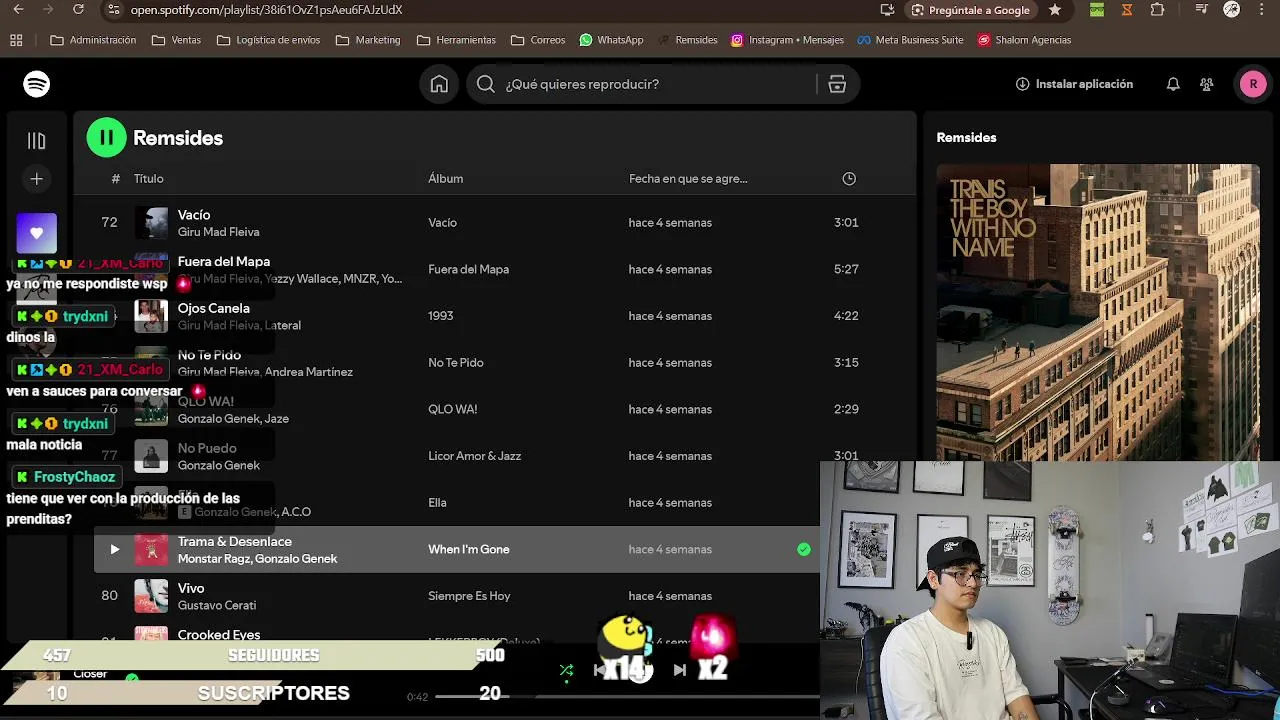Open the orange hourglass extension icon
This screenshot has height=720, width=1280.
click(x=1127, y=10)
